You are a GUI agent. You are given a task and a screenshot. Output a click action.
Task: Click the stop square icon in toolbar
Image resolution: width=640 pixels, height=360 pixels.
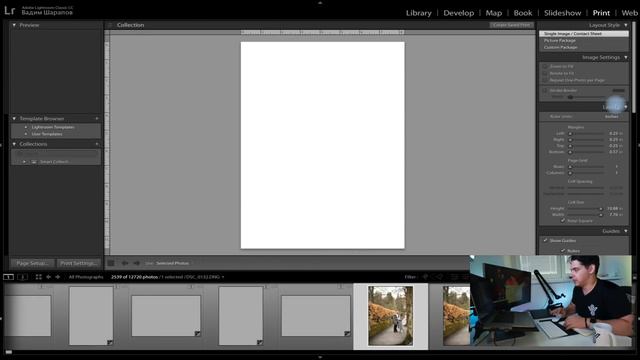[111, 263]
